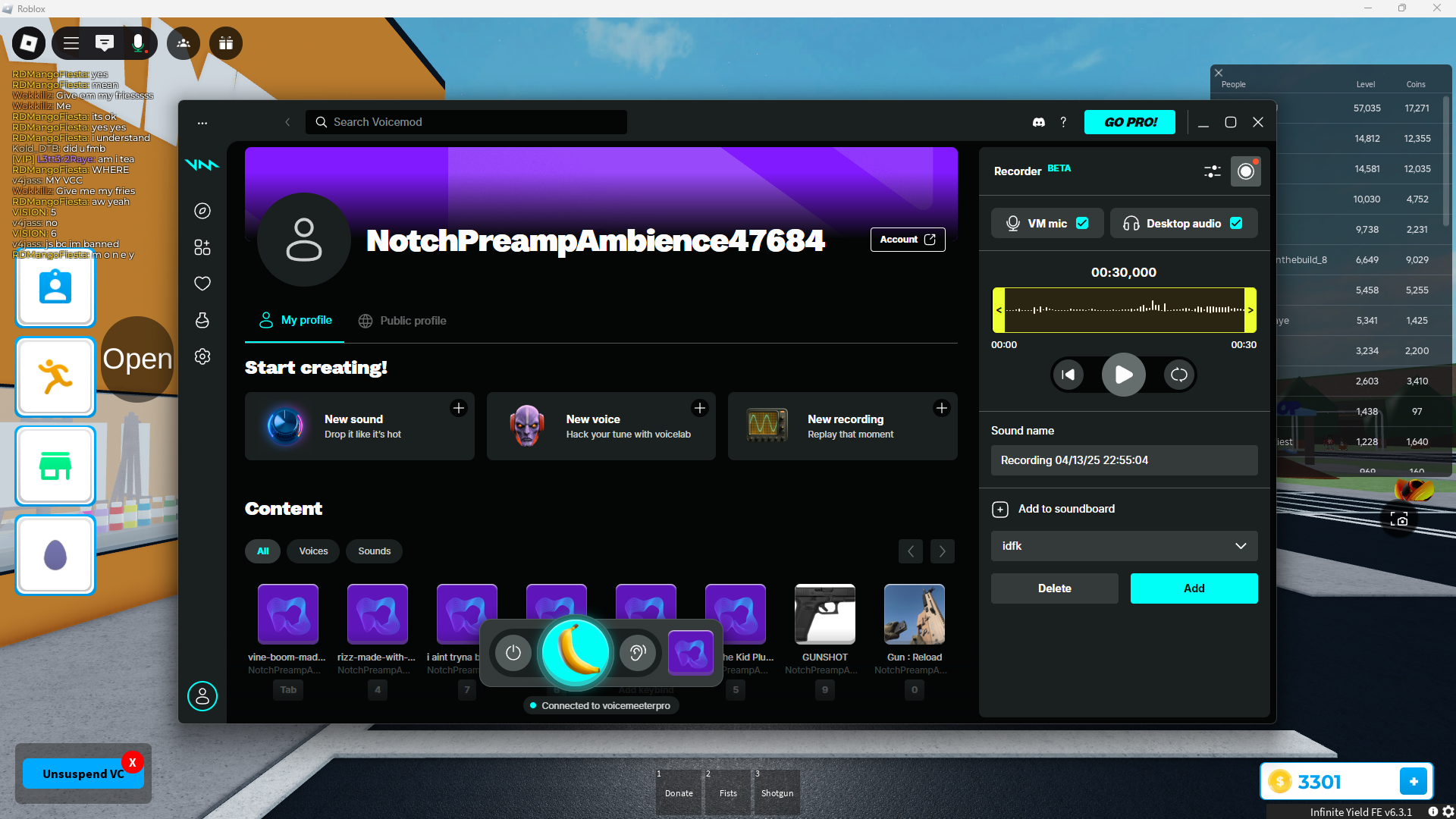The height and width of the screenshot is (819, 1456).
Task: Toggle the hear-myself ear icon
Action: (637, 652)
